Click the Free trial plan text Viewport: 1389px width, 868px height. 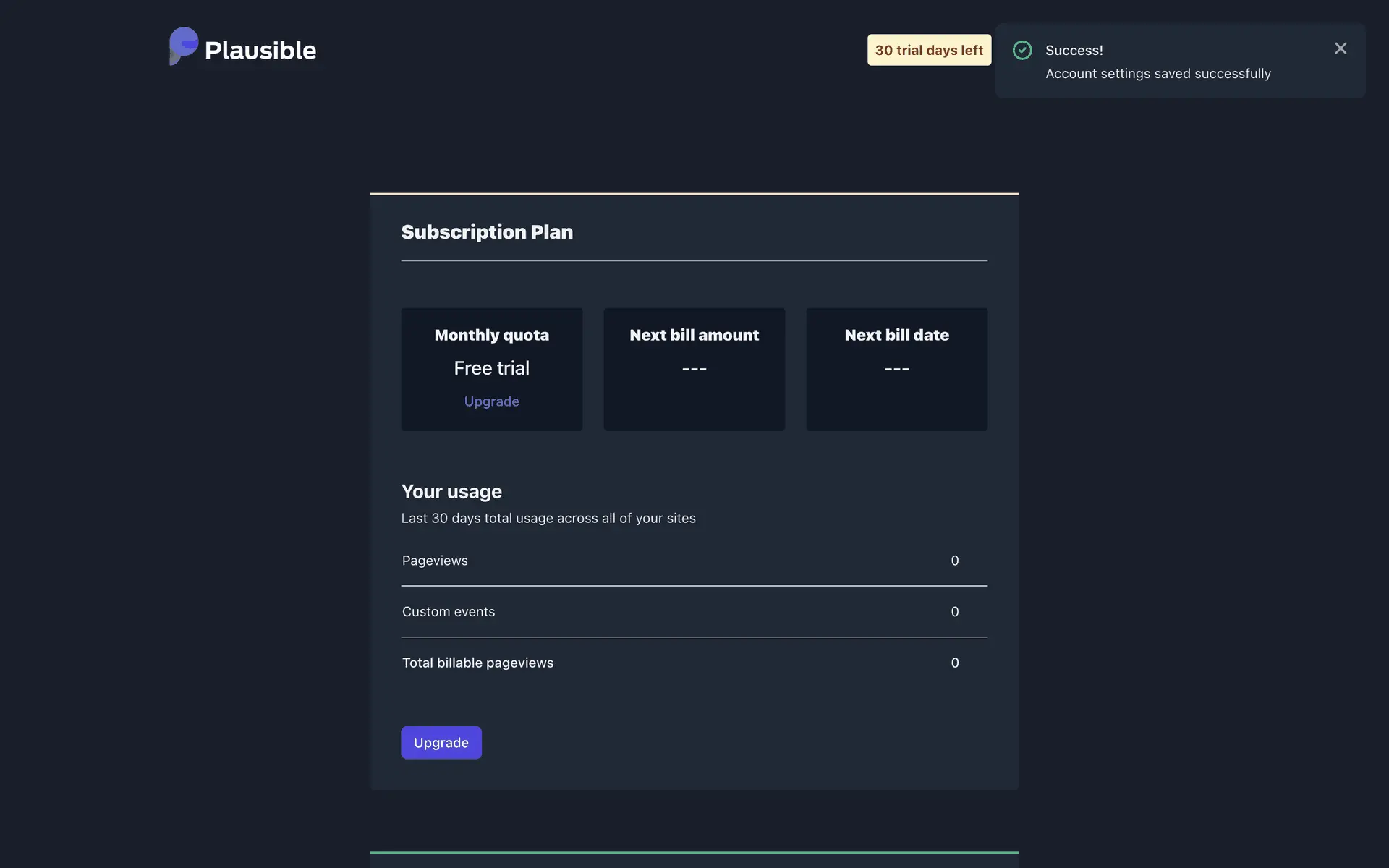pos(491,368)
